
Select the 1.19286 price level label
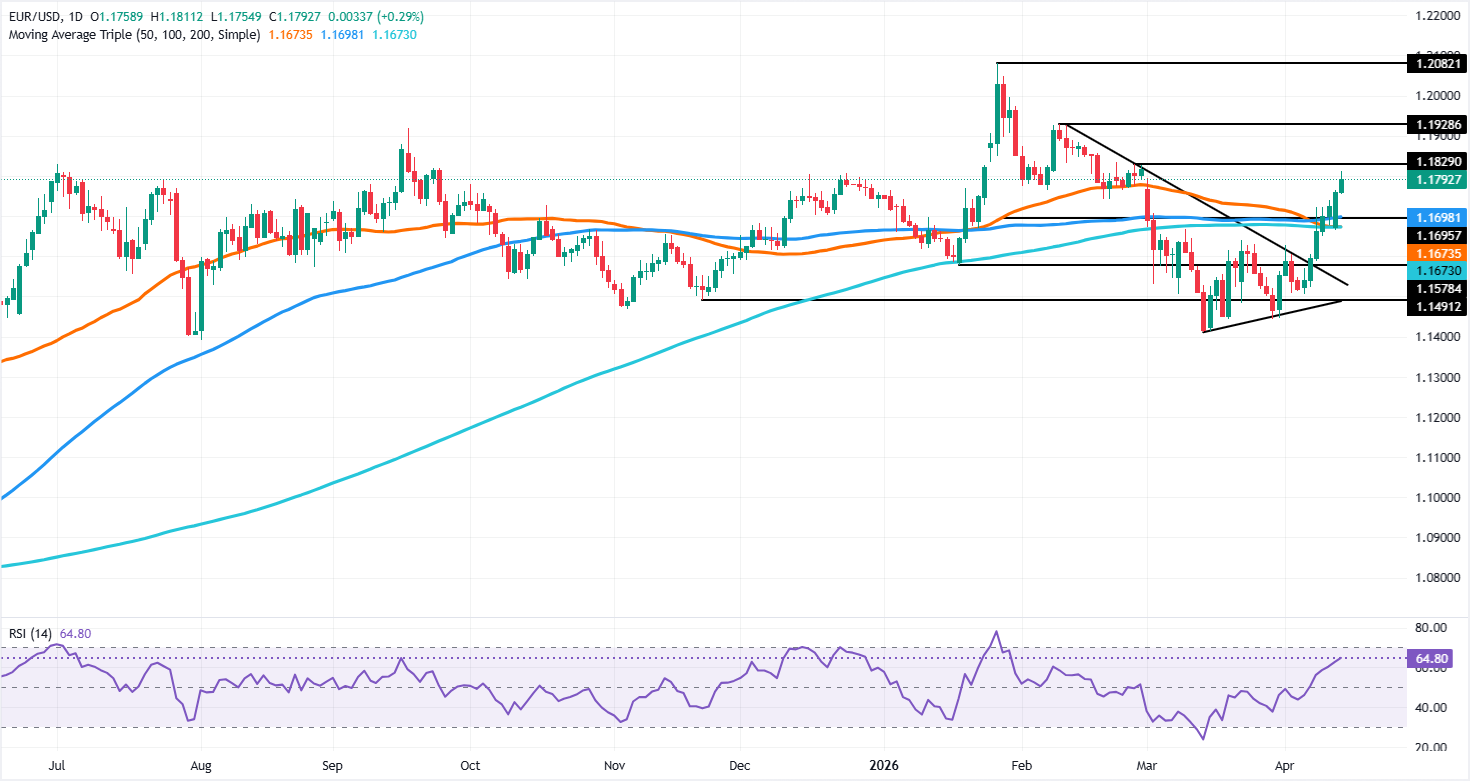pyautogui.click(x=1437, y=125)
